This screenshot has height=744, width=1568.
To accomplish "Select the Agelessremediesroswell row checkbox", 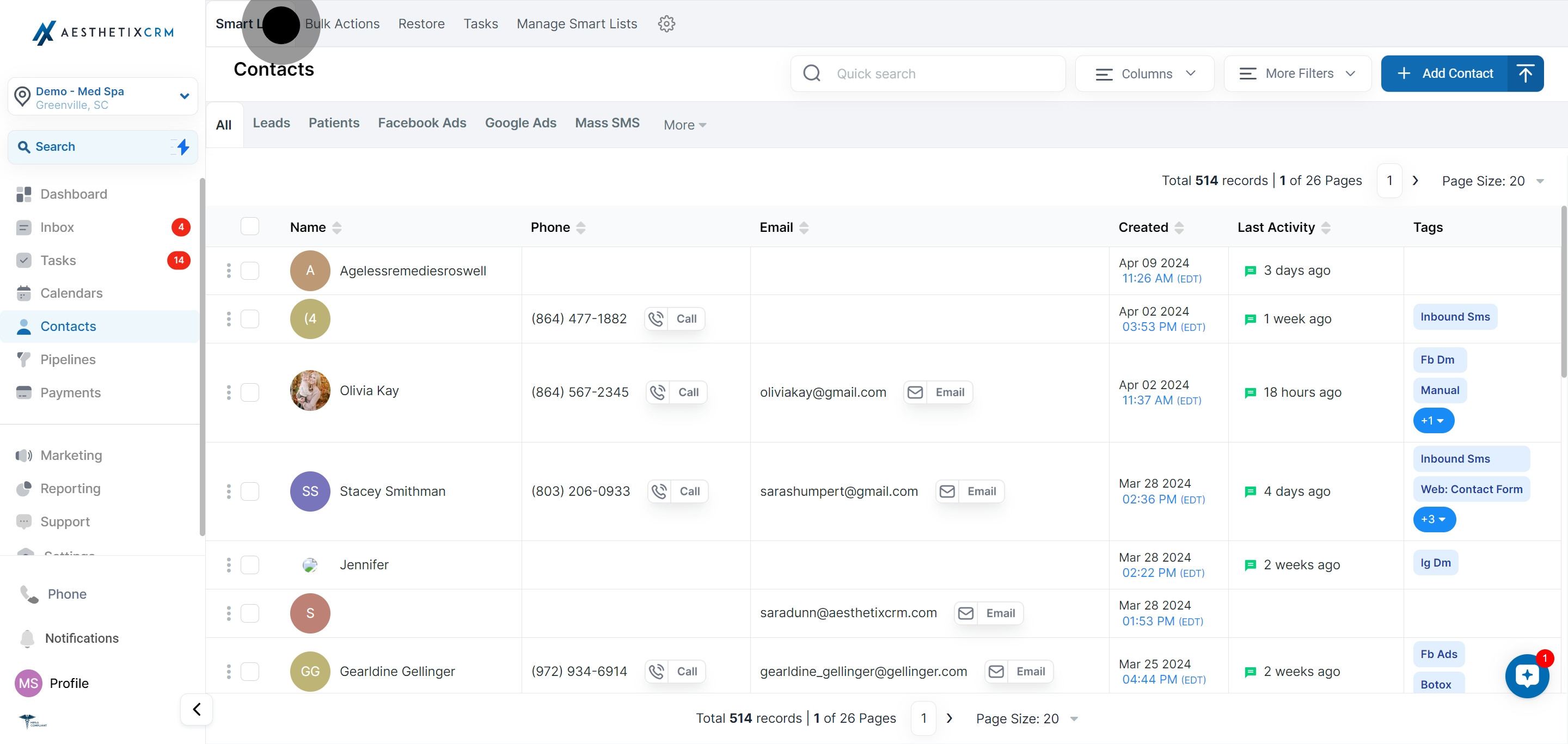I will tap(249, 270).
